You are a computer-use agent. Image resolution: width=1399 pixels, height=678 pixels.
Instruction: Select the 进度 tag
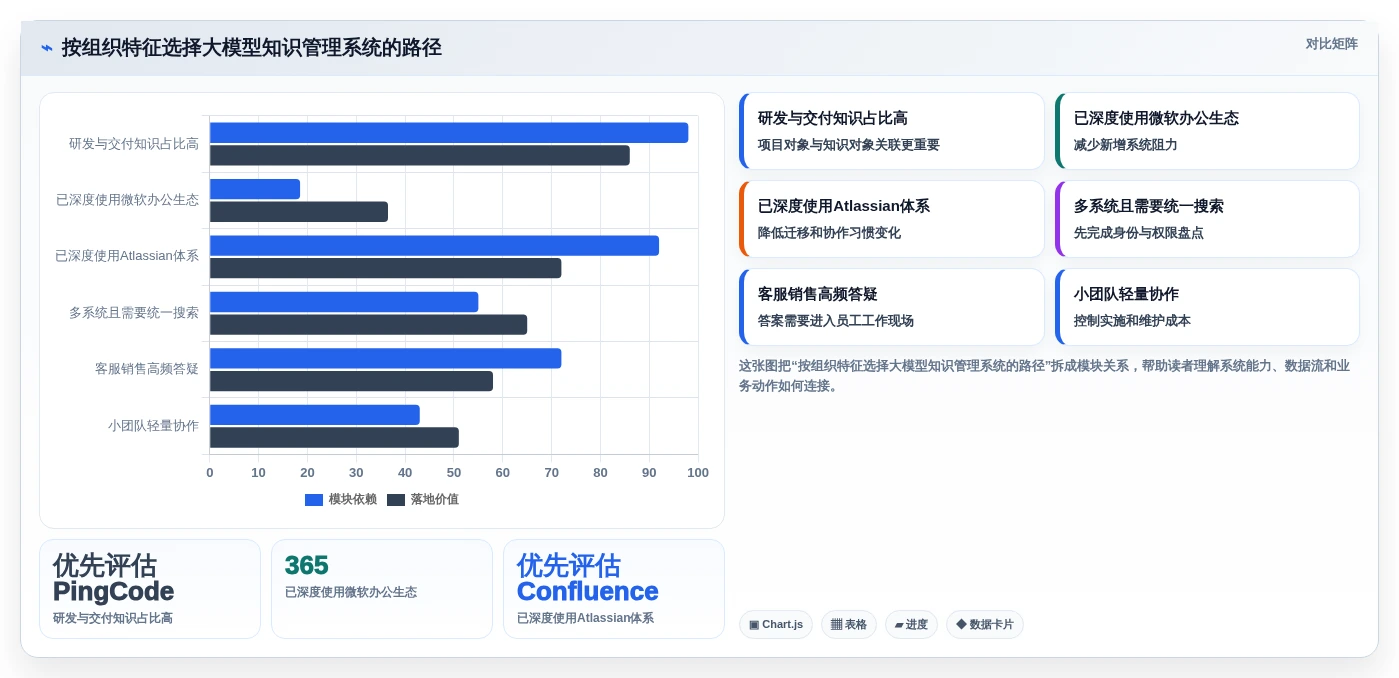pyautogui.click(x=911, y=625)
